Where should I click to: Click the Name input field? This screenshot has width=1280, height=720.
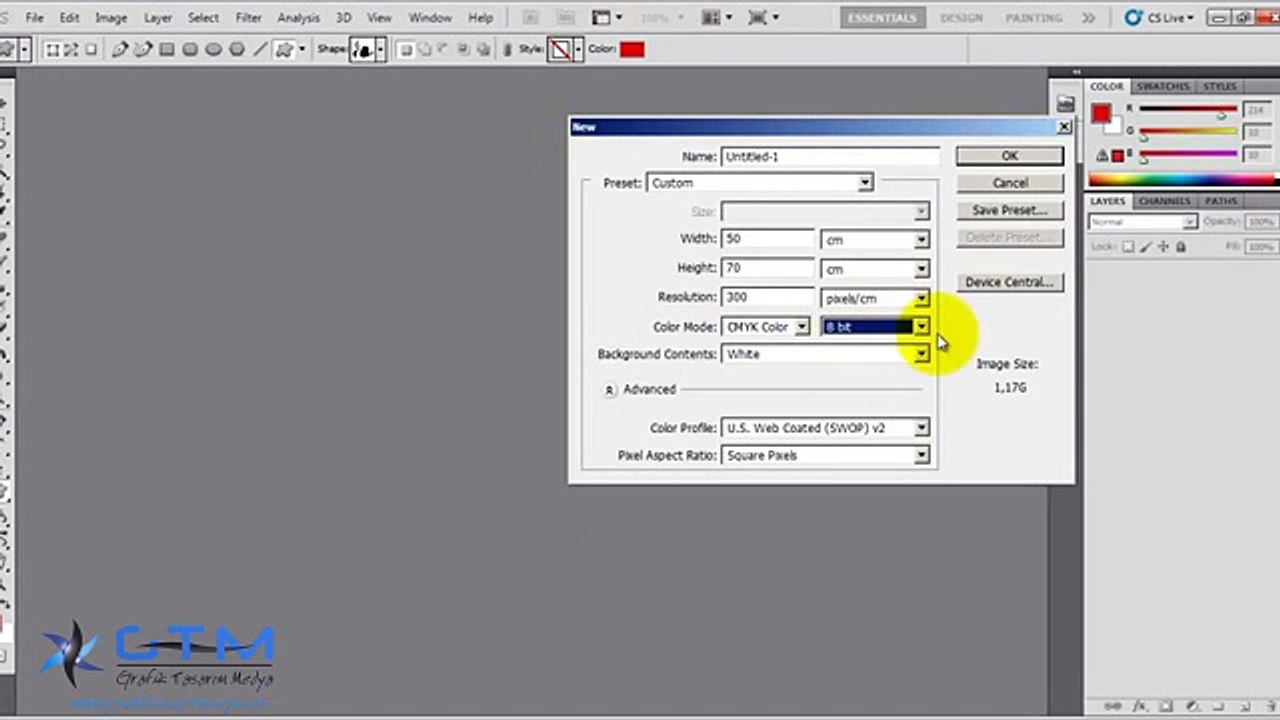(830, 156)
